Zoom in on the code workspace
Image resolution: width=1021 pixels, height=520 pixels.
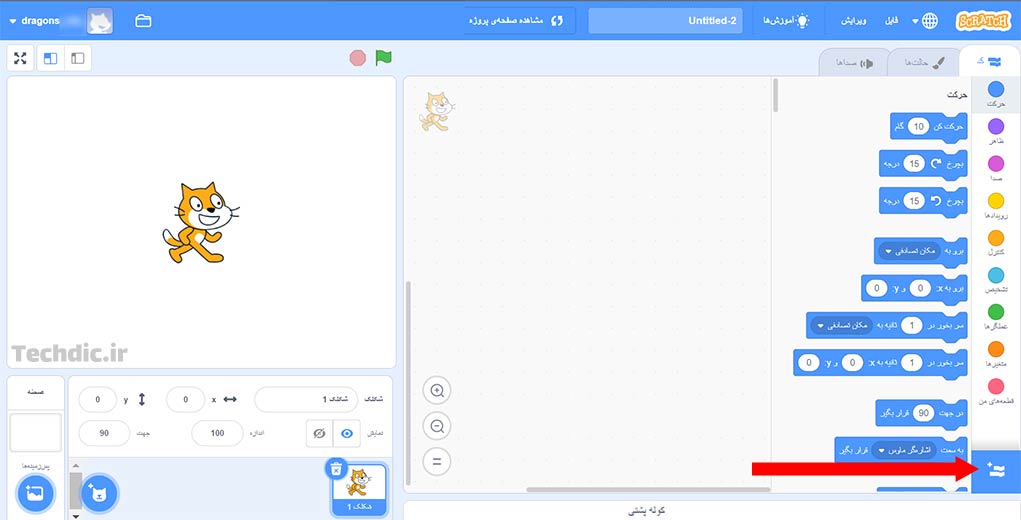point(437,391)
